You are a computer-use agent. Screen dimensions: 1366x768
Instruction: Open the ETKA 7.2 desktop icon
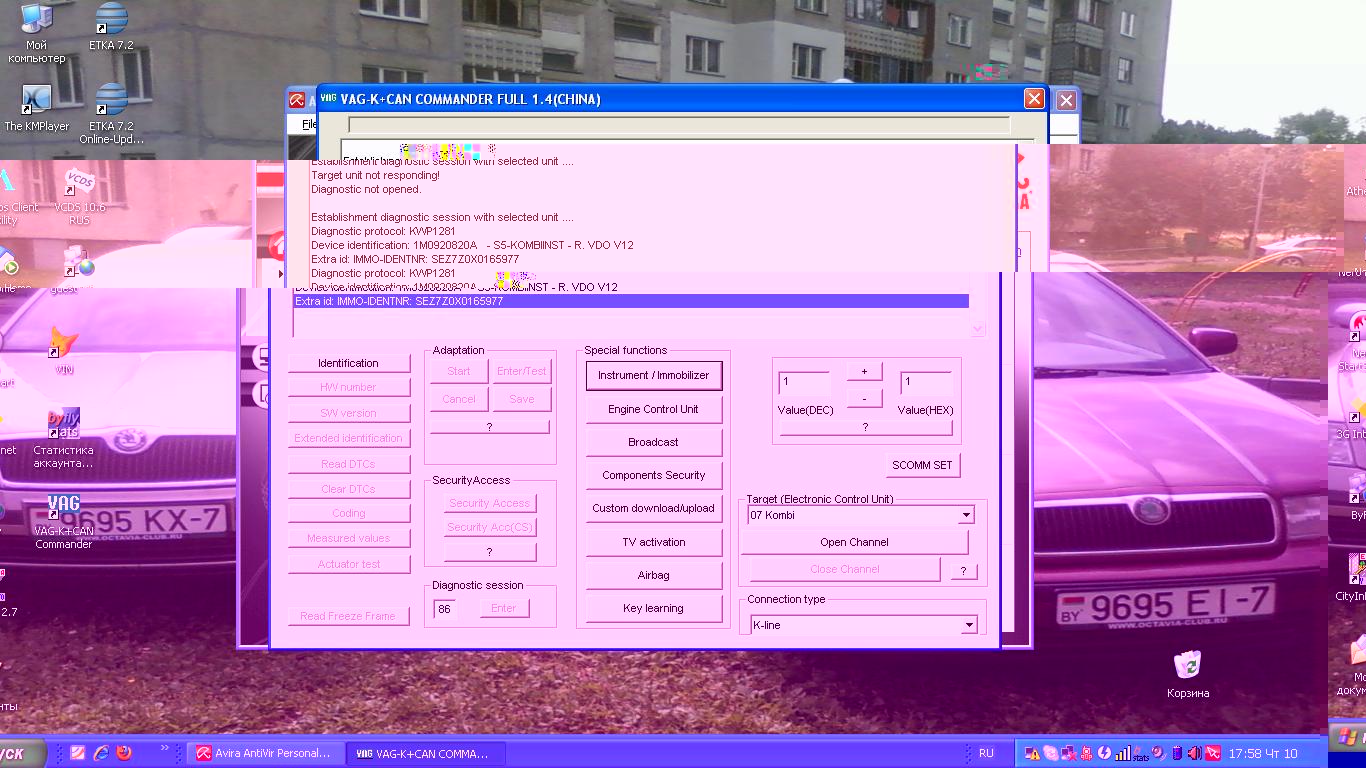click(x=110, y=24)
